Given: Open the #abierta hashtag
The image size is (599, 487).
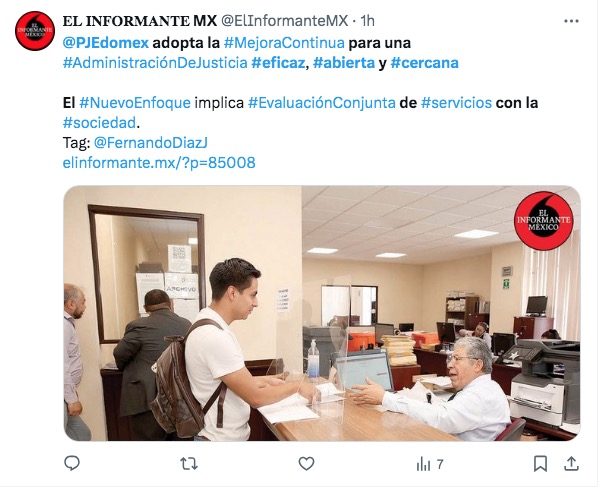Looking at the screenshot, I should pyautogui.click(x=344, y=63).
